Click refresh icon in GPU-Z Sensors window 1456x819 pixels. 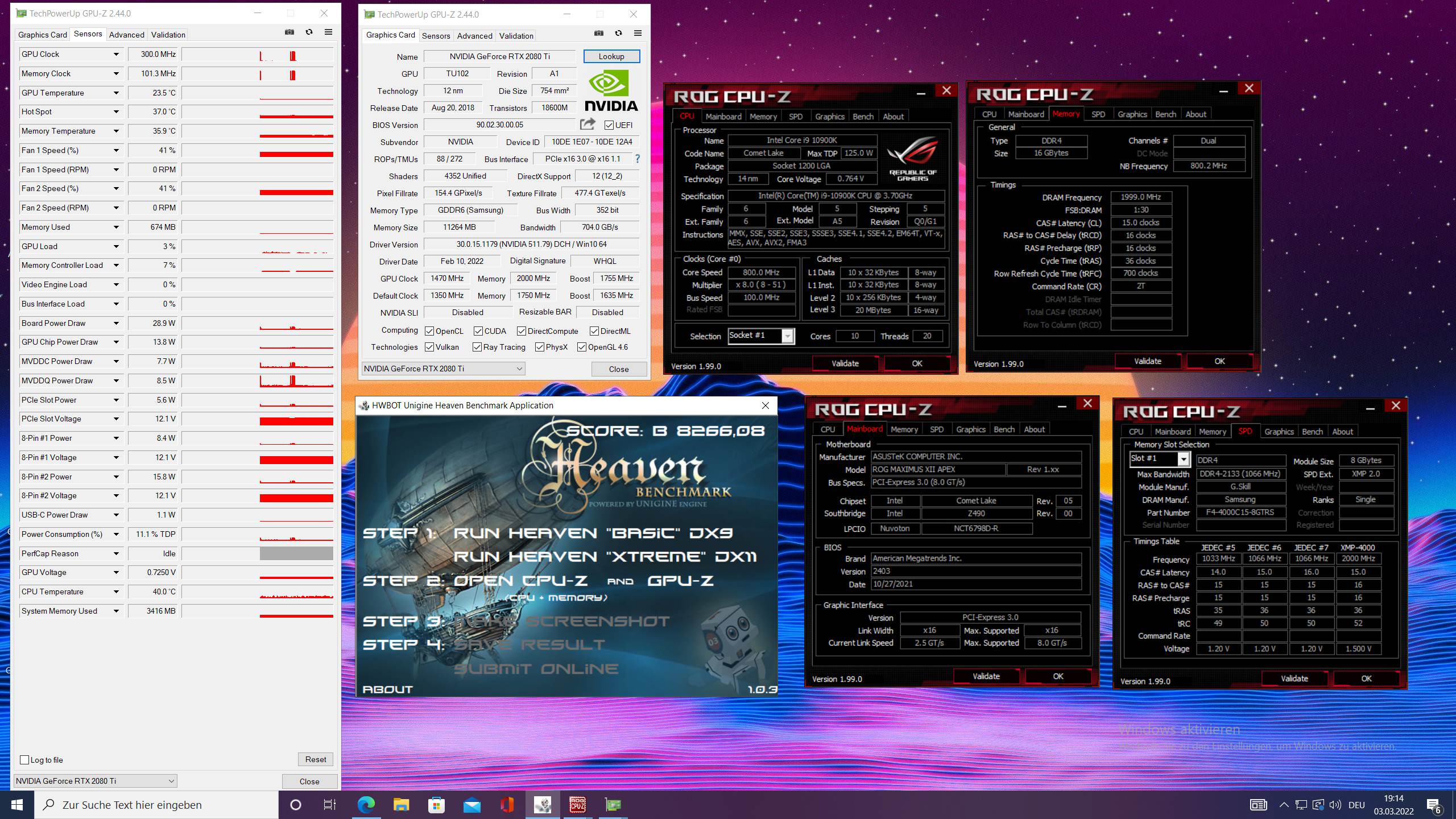tap(309, 32)
